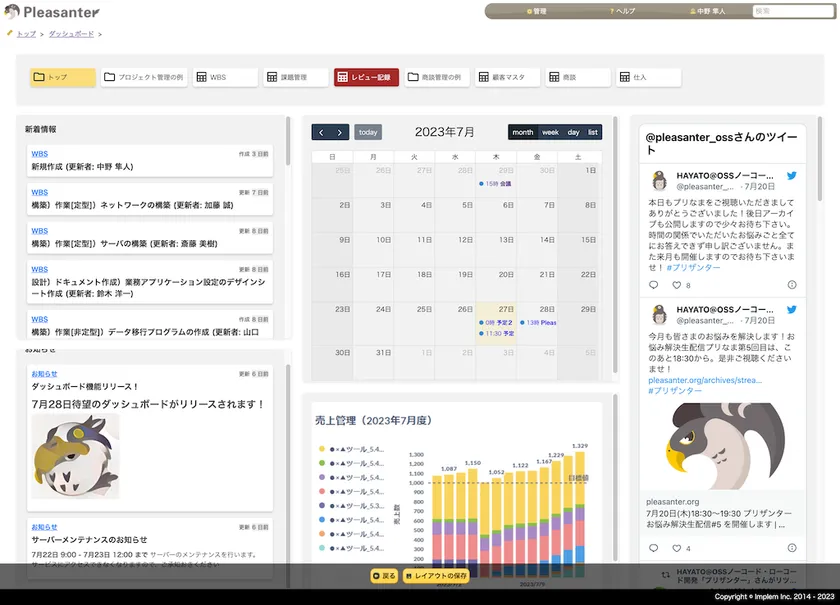
Task: Click the yellow legend swatch in sales chart
Action: tap(322, 449)
